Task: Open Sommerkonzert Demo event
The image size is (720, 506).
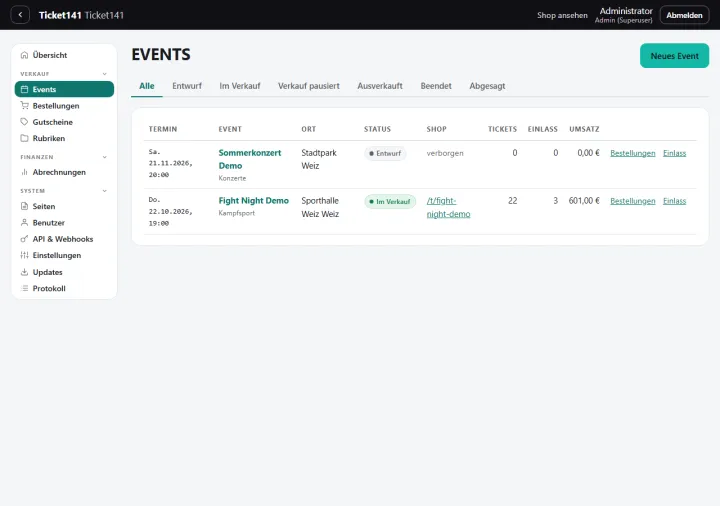Action: pyautogui.click(x=249, y=159)
